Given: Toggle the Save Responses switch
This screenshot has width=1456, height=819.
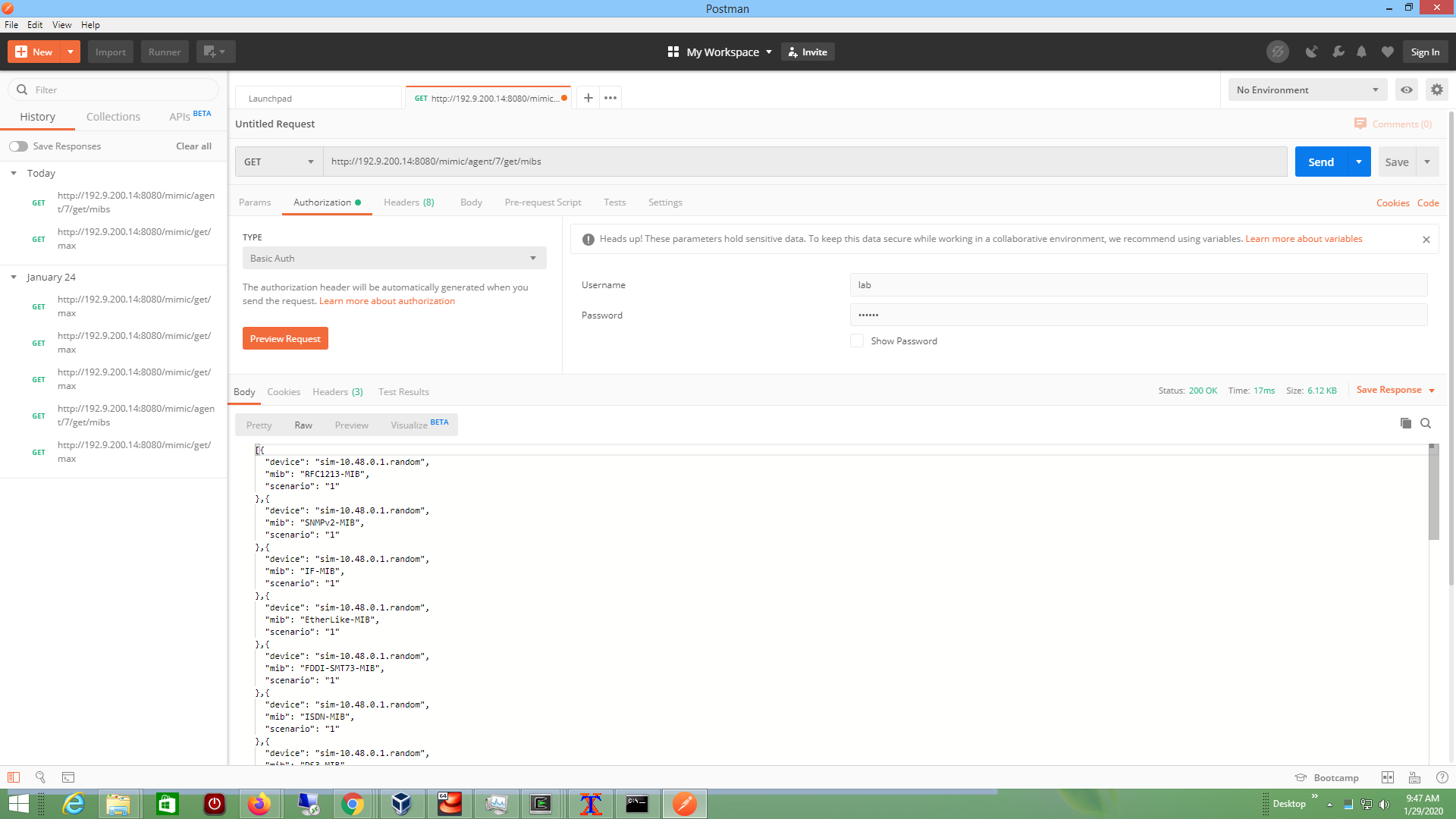Looking at the screenshot, I should click(19, 146).
